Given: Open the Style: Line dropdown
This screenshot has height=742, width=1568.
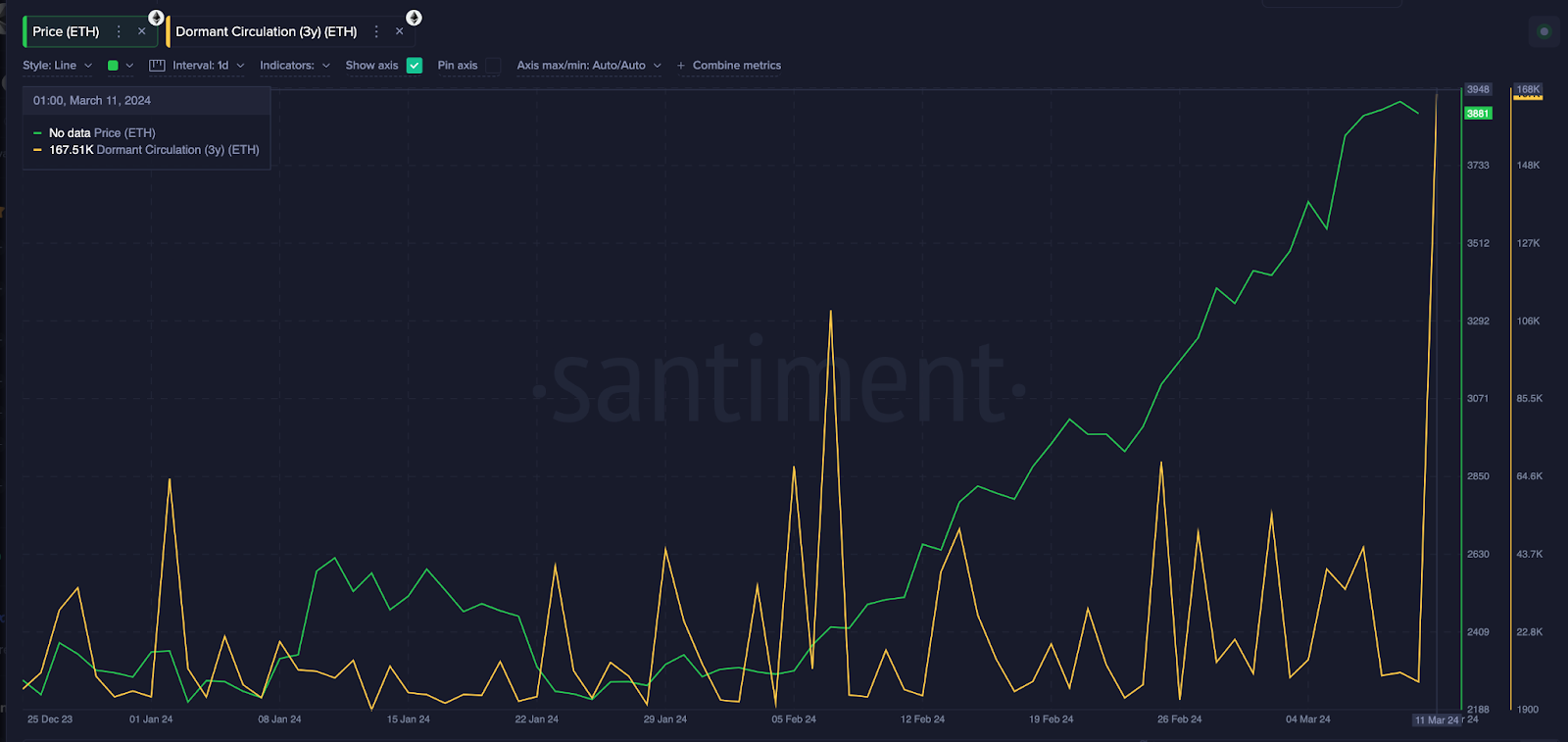Looking at the screenshot, I should (x=58, y=66).
